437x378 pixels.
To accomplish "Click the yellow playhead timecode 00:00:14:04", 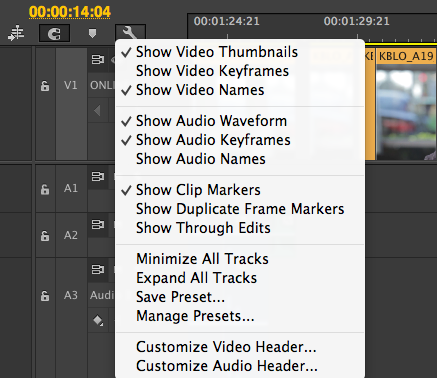I will point(70,12).
